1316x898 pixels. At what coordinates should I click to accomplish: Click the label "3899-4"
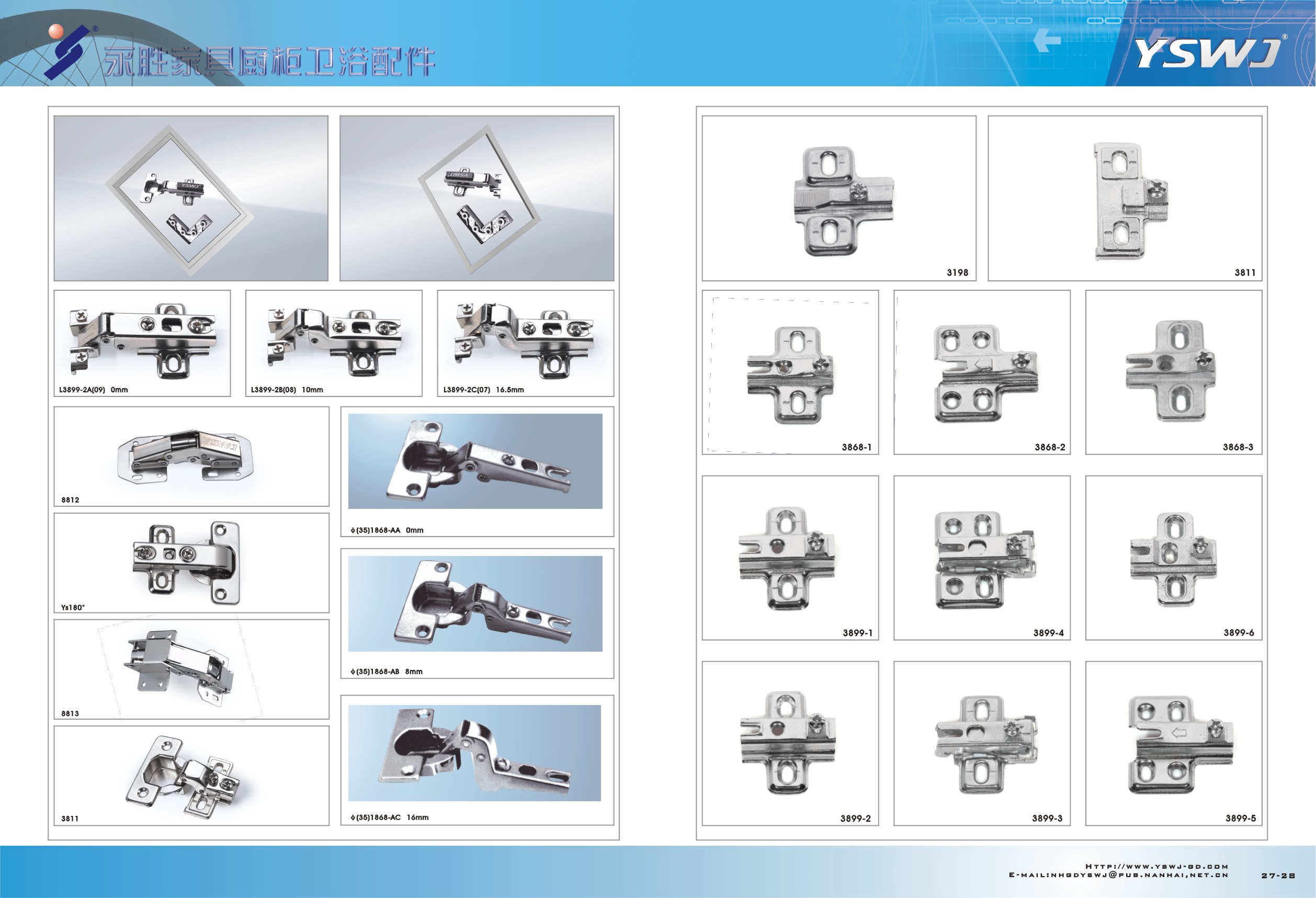[1049, 633]
